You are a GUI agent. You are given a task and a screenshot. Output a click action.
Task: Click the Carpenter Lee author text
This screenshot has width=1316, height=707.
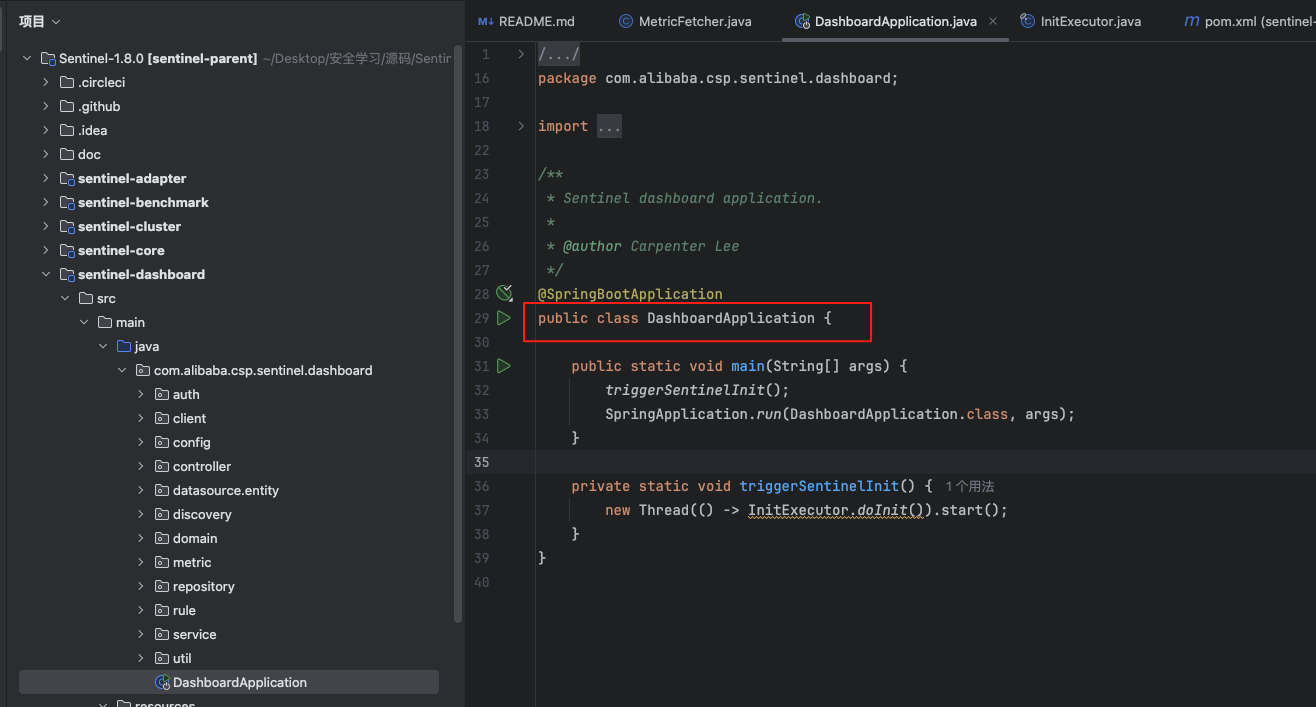685,246
